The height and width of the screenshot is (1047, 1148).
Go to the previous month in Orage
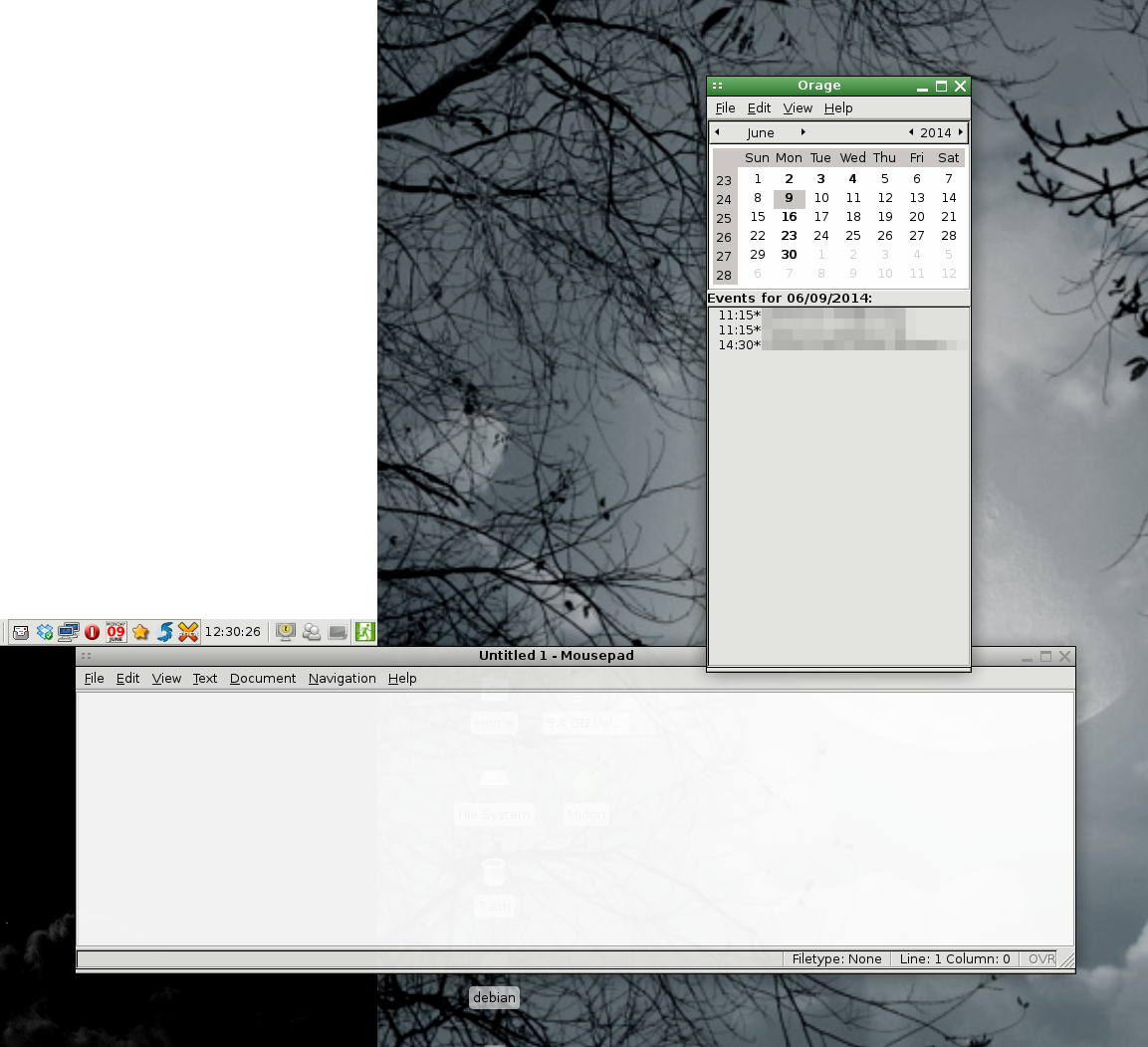(718, 132)
